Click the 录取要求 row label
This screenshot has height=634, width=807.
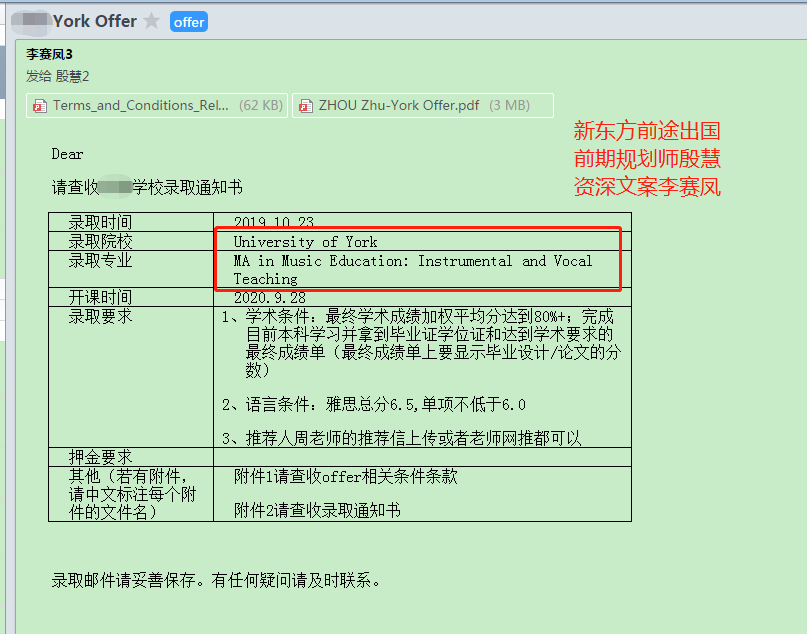(100, 316)
